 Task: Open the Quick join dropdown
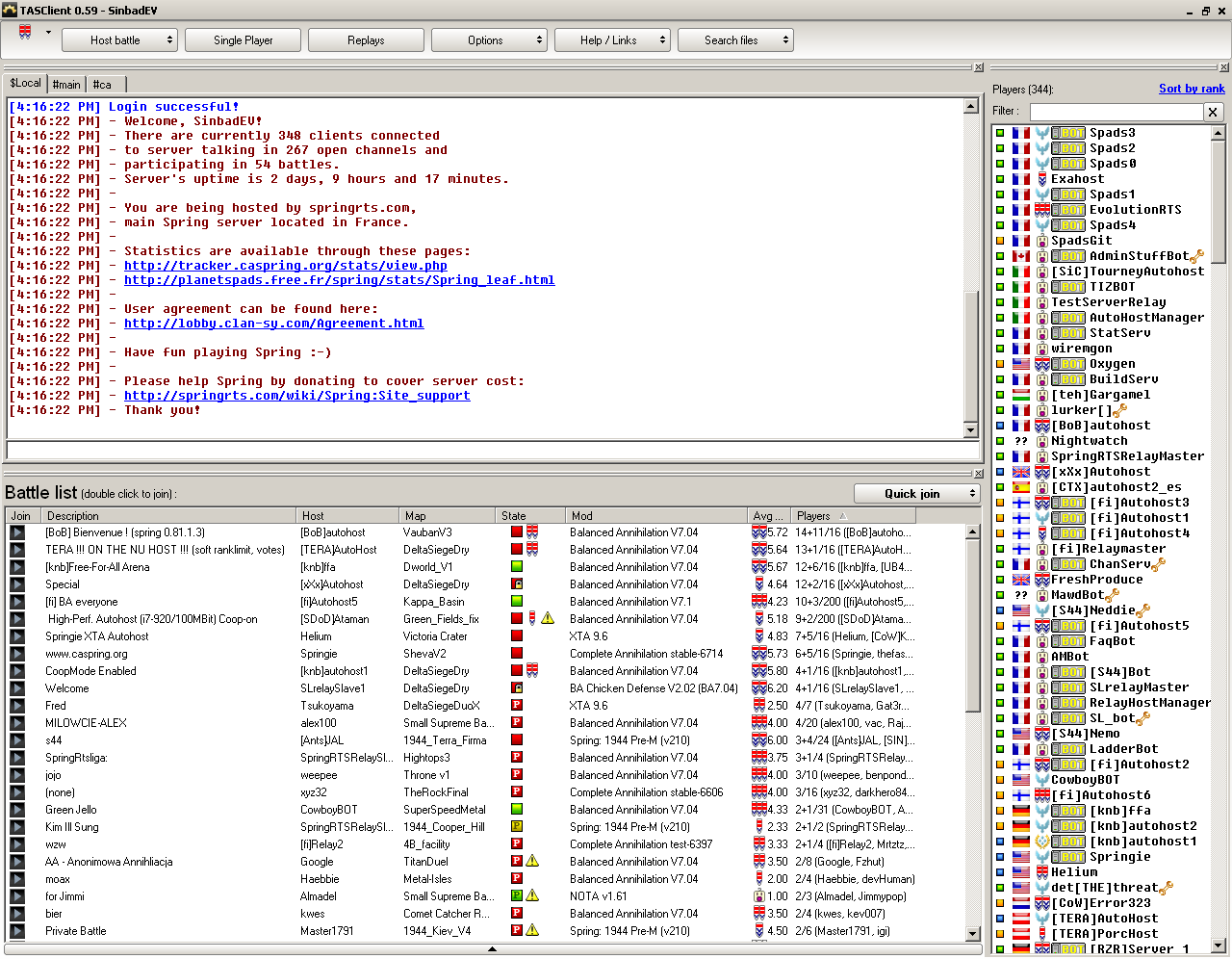[919, 494]
